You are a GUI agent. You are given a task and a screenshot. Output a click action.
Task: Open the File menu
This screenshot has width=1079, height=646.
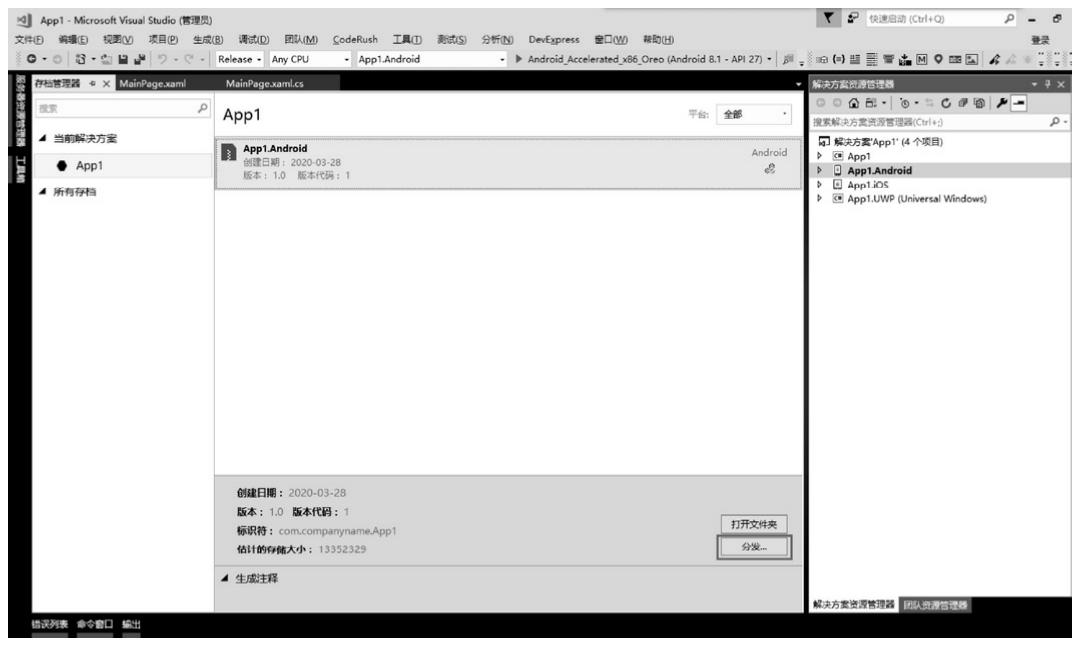pos(29,39)
